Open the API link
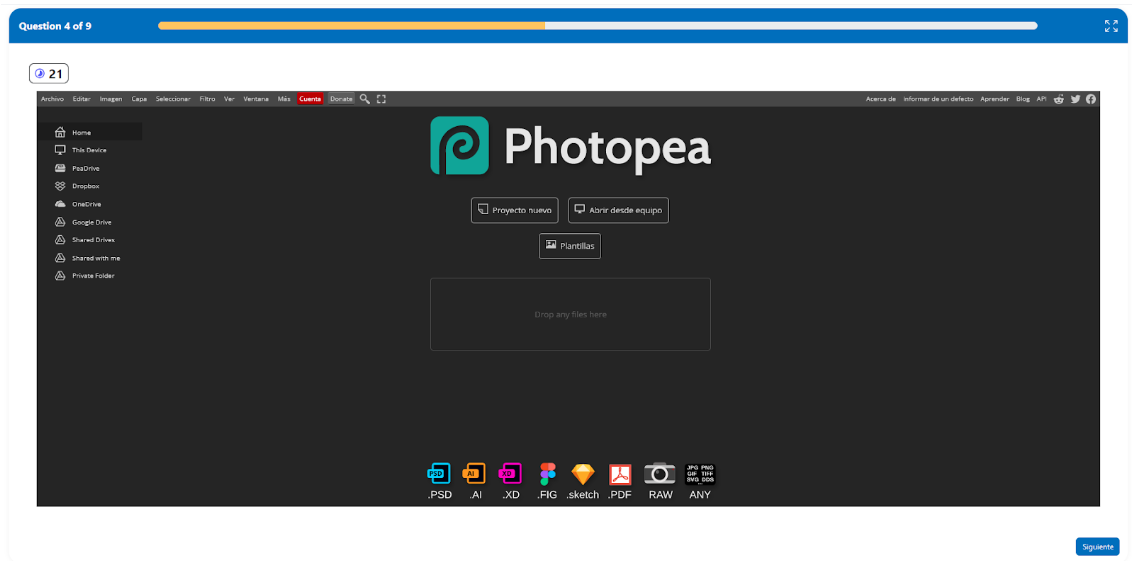This screenshot has width=1132, height=561. (x=1042, y=99)
